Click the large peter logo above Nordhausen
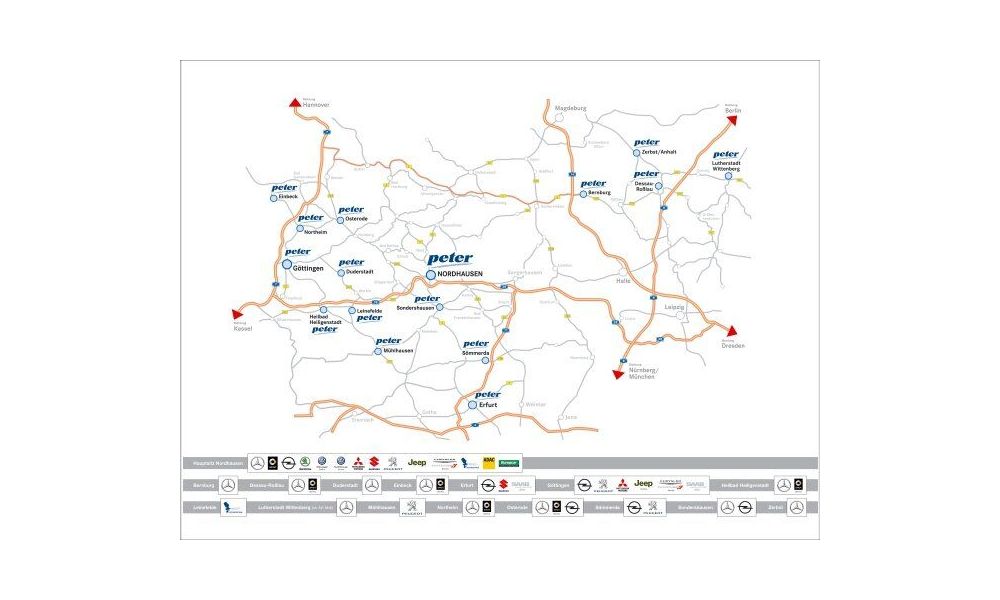1000x600 pixels. (x=449, y=259)
